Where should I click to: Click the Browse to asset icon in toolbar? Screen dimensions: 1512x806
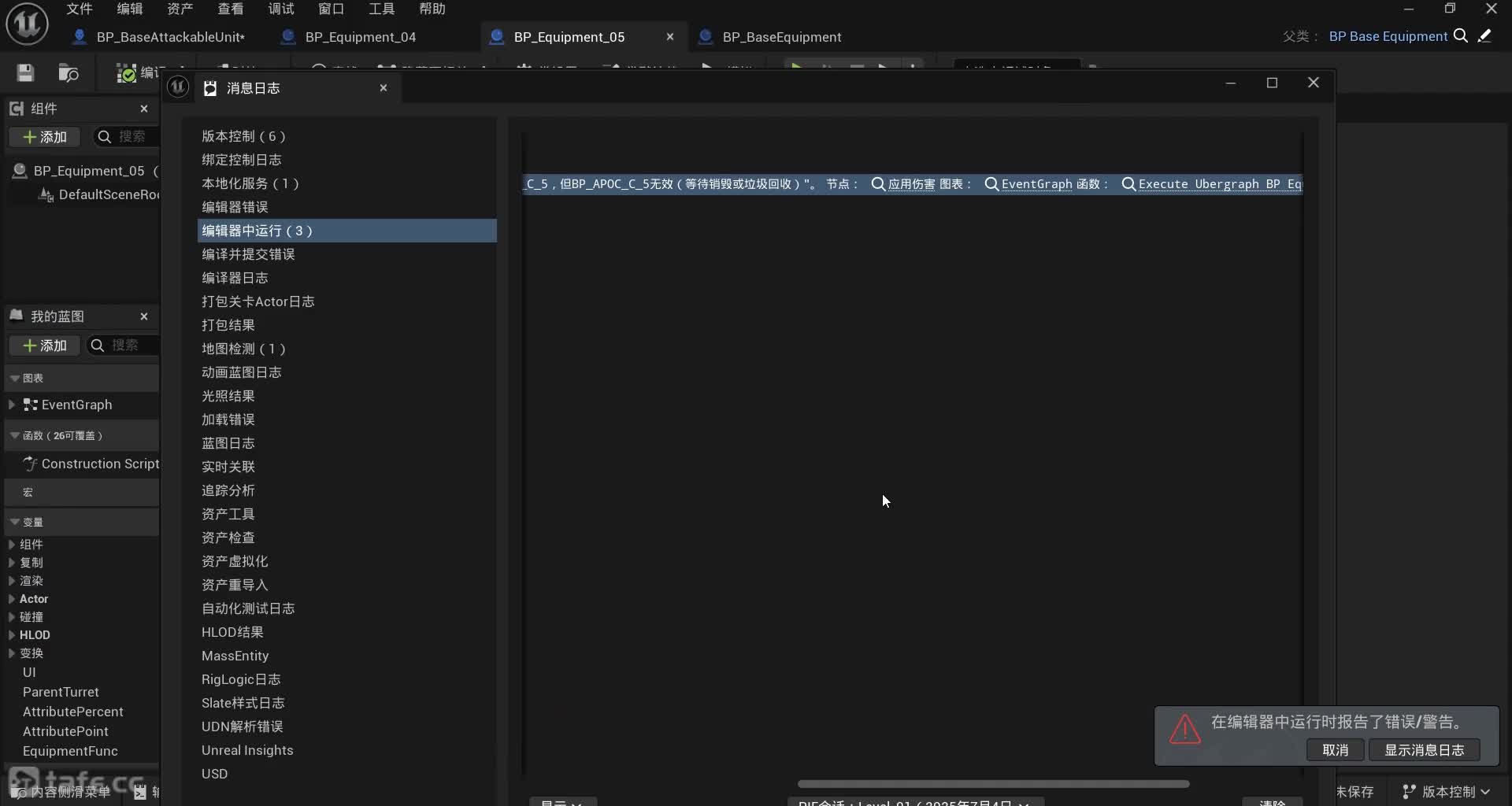69,73
